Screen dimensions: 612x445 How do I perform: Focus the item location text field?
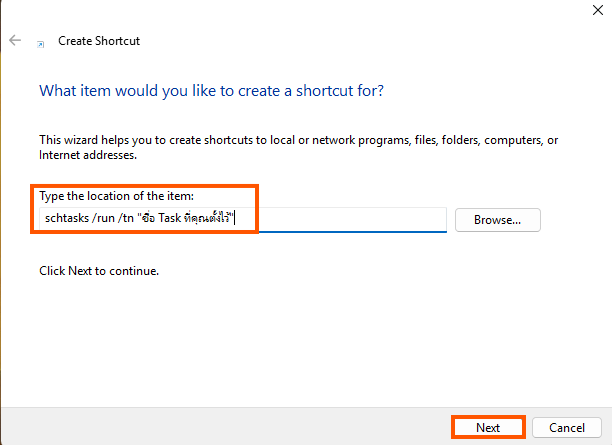pyautogui.click(x=243, y=219)
